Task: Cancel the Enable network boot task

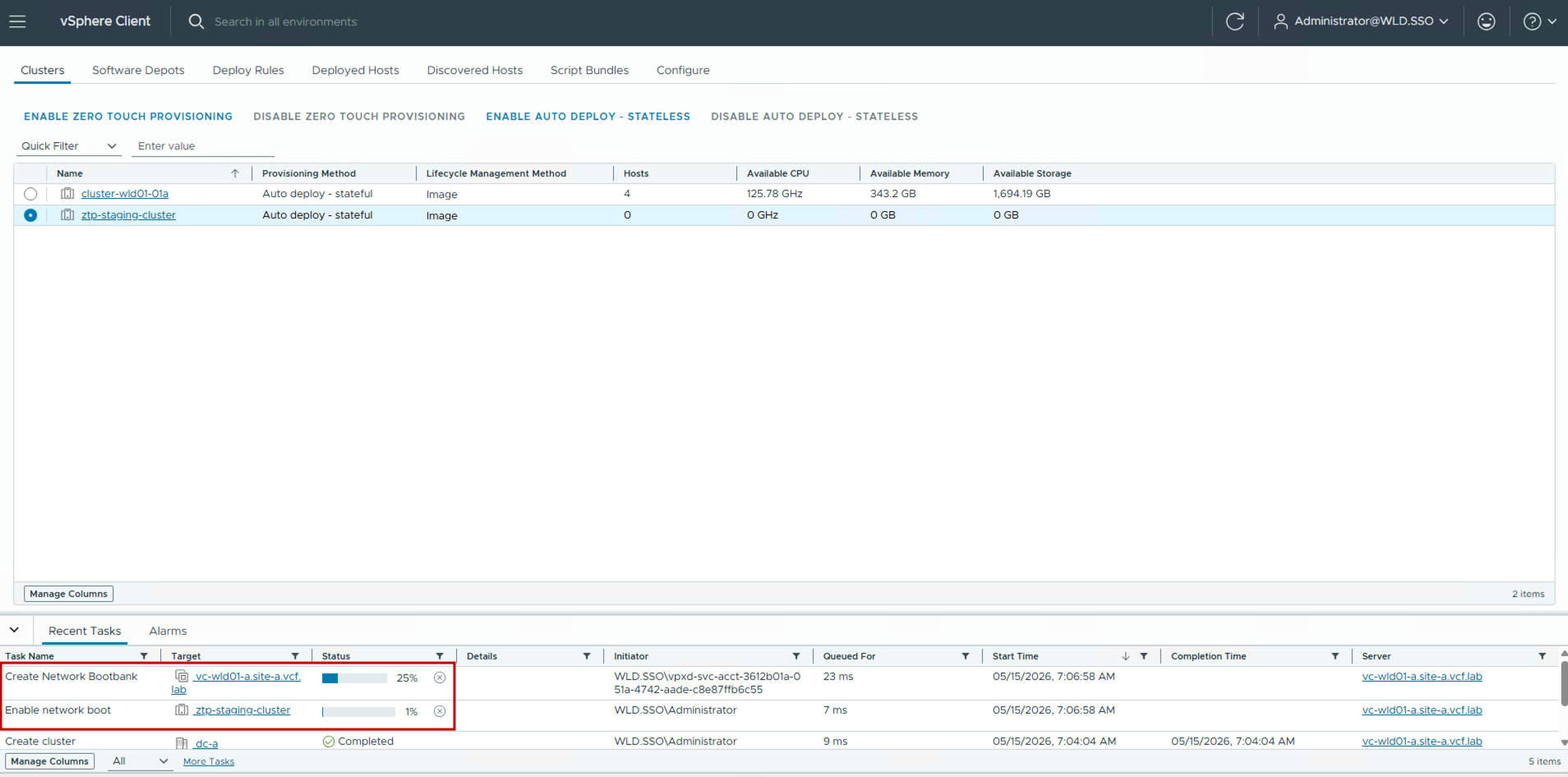Action: [x=440, y=711]
